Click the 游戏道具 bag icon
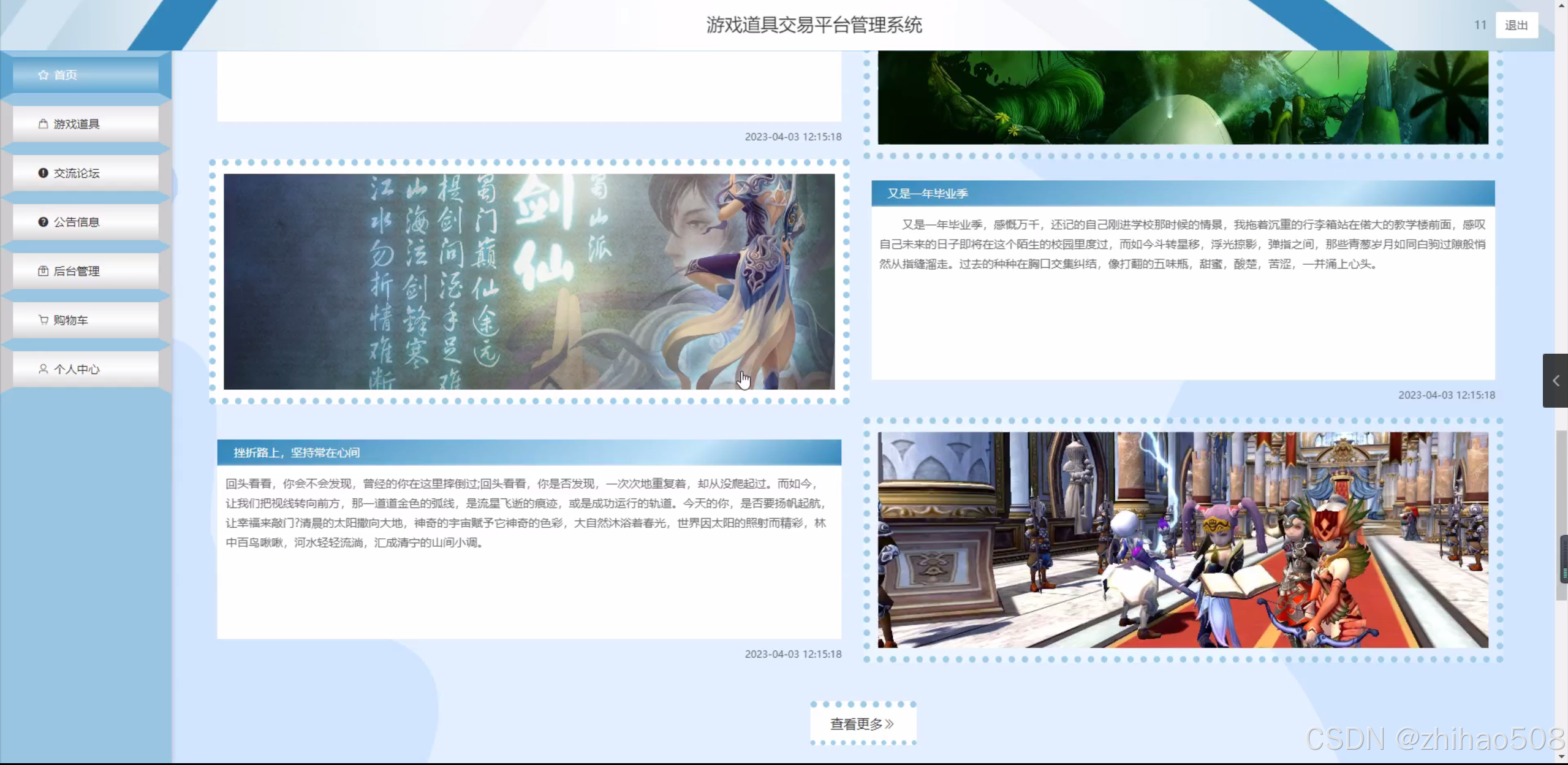The width and height of the screenshot is (1568, 765). (42, 123)
